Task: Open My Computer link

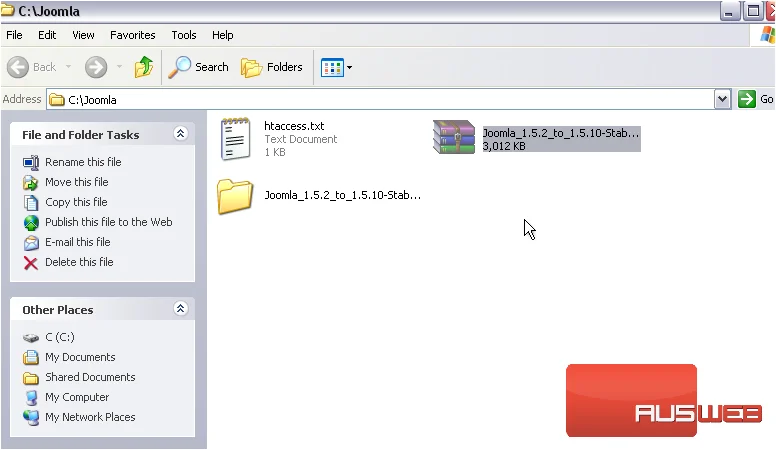Action: pos(77,397)
